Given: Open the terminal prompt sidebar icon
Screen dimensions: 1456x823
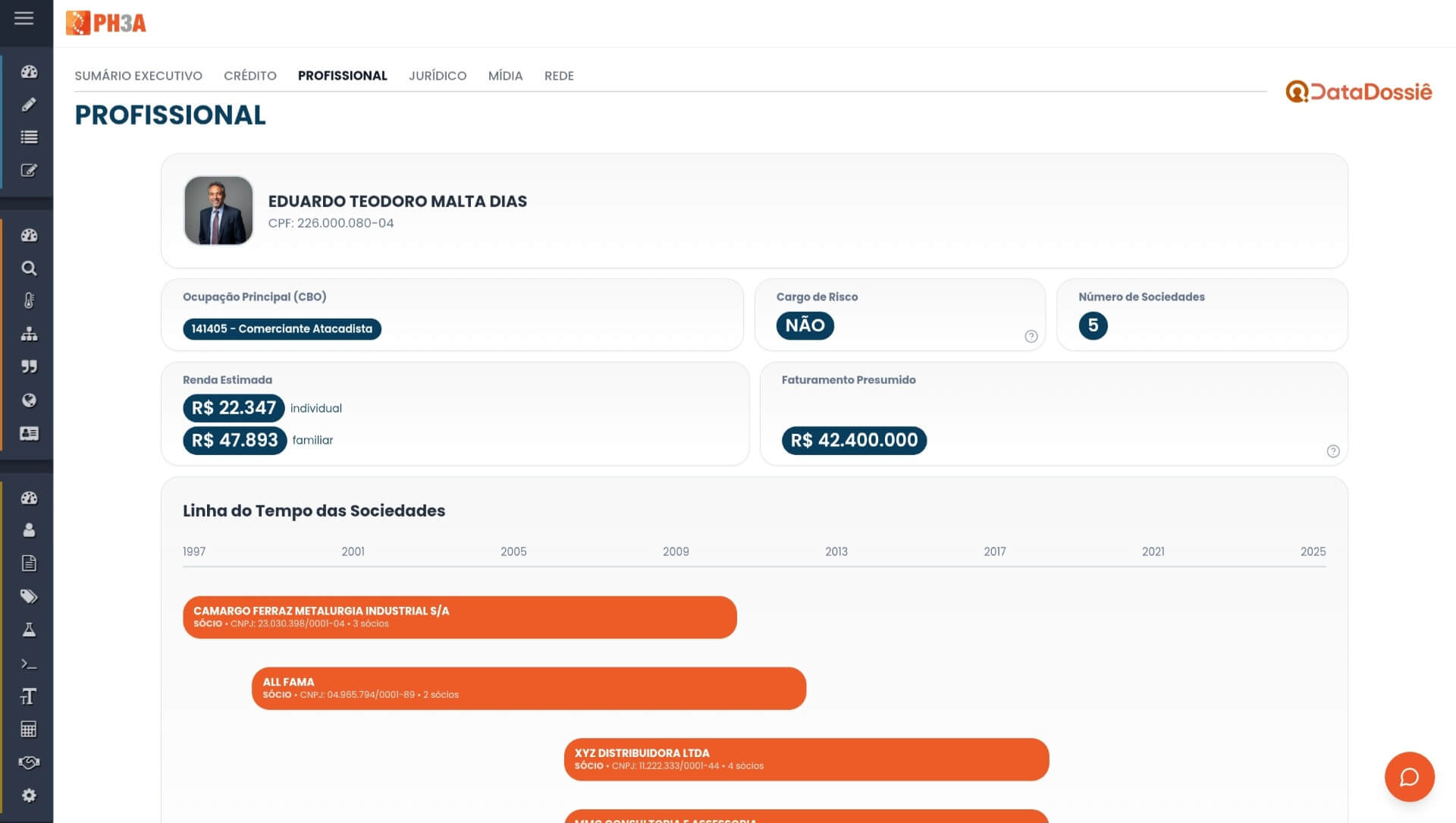Looking at the screenshot, I should point(29,664).
